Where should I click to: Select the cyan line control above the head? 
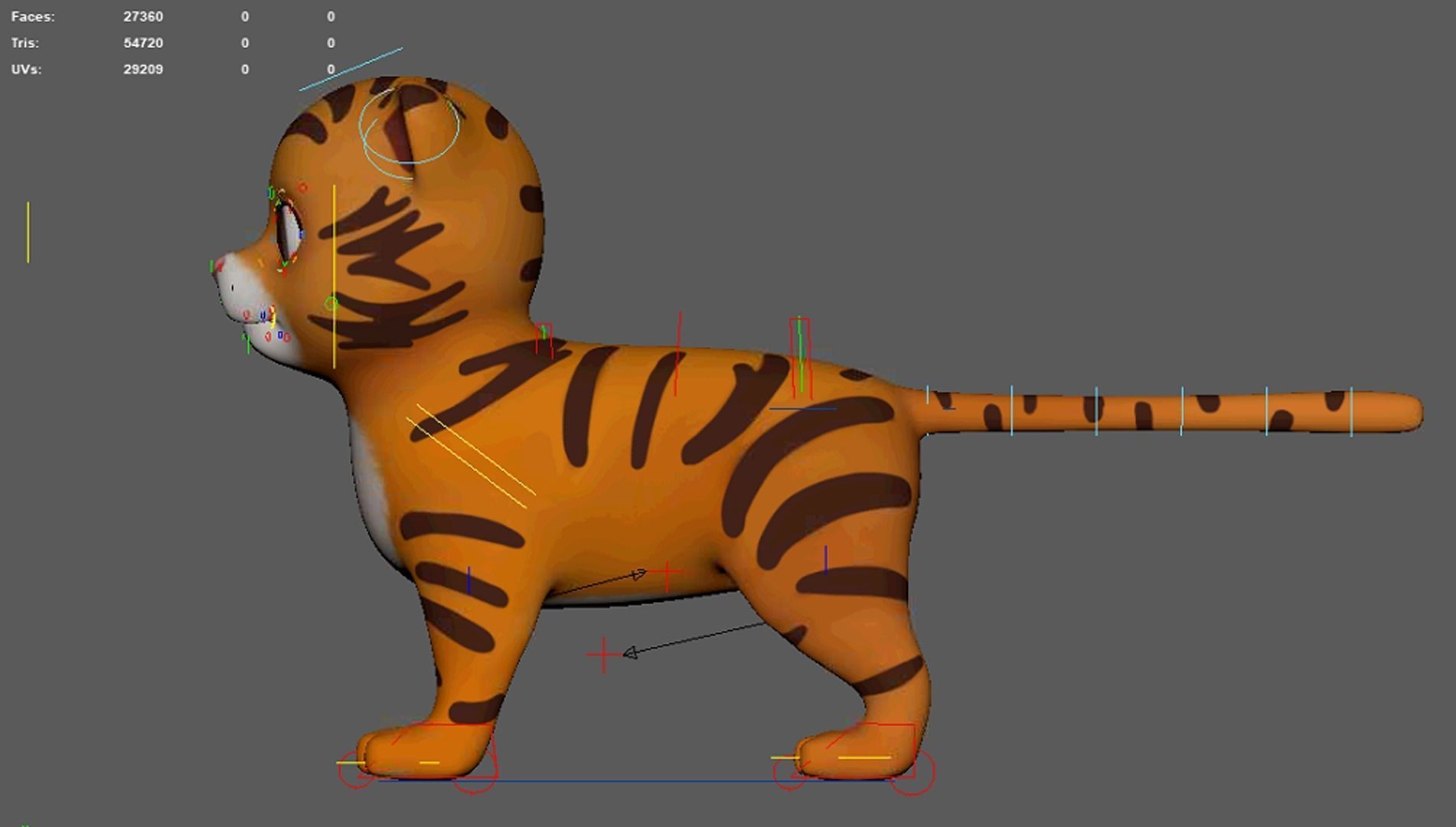tap(351, 69)
